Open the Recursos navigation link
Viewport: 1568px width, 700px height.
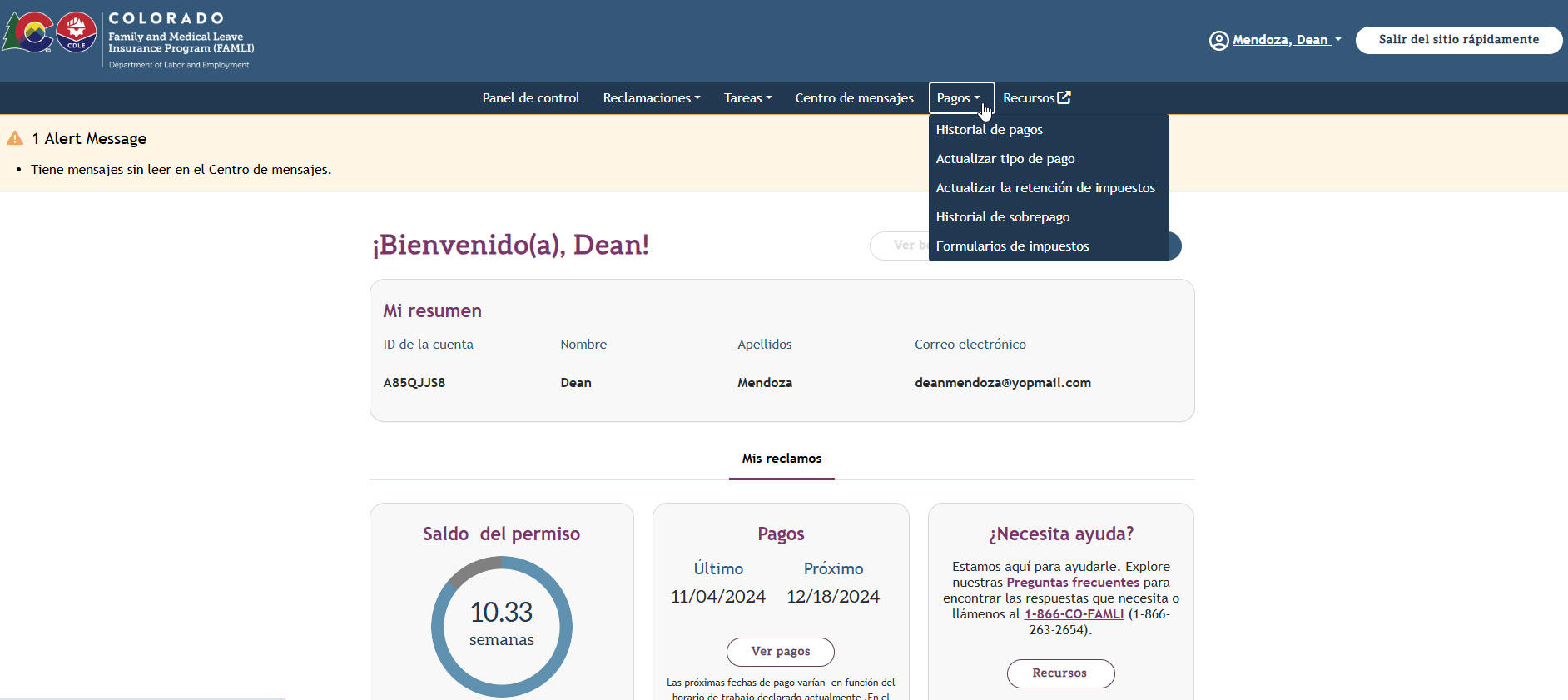point(1036,98)
